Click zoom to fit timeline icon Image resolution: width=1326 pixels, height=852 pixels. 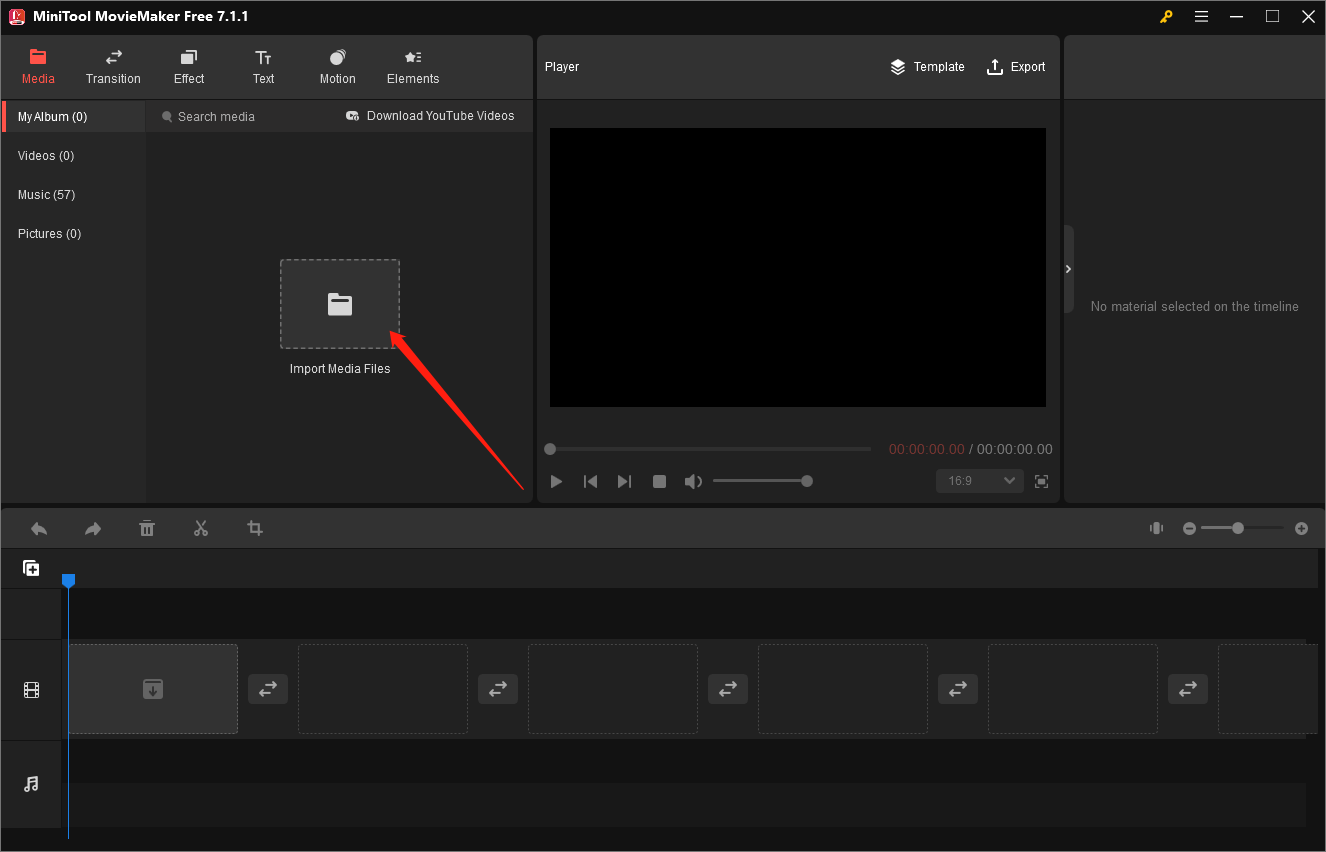(x=1156, y=528)
